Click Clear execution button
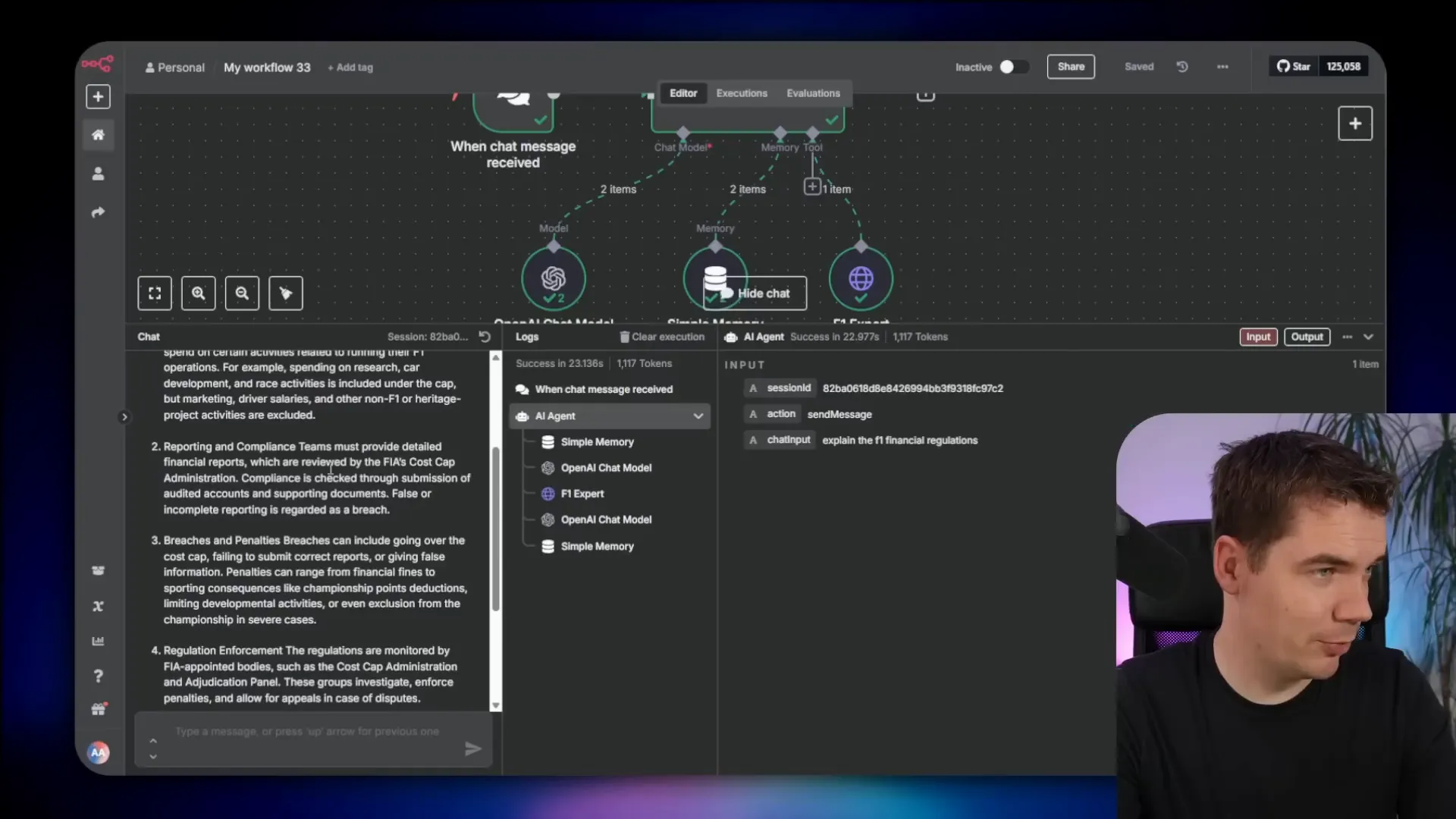Viewport: 1456px width, 819px height. pyautogui.click(x=662, y=337)
